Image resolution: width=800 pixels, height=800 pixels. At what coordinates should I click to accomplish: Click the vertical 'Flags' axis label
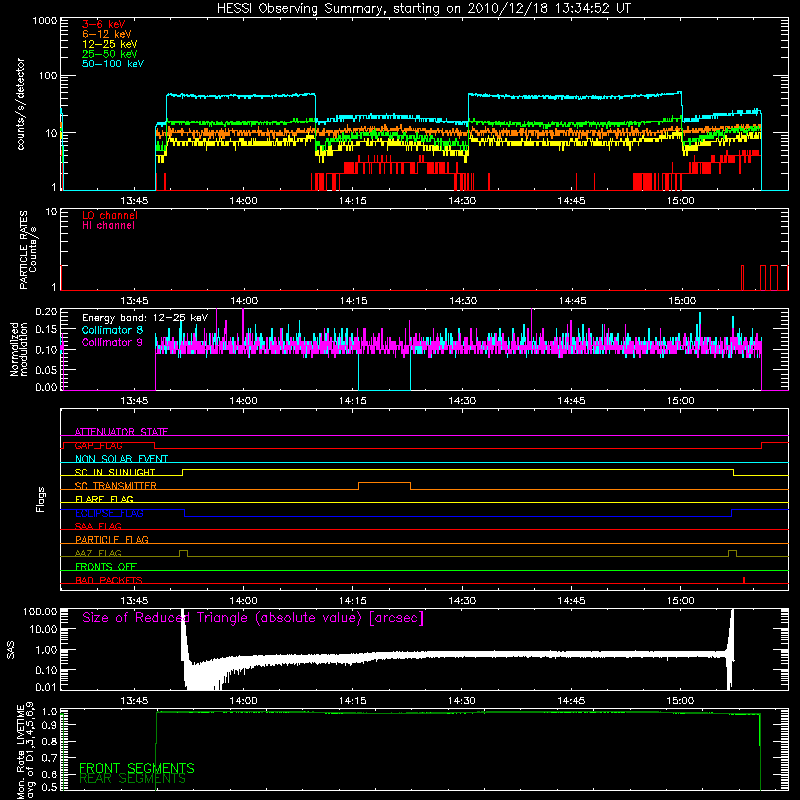click(x=40, y=499)
